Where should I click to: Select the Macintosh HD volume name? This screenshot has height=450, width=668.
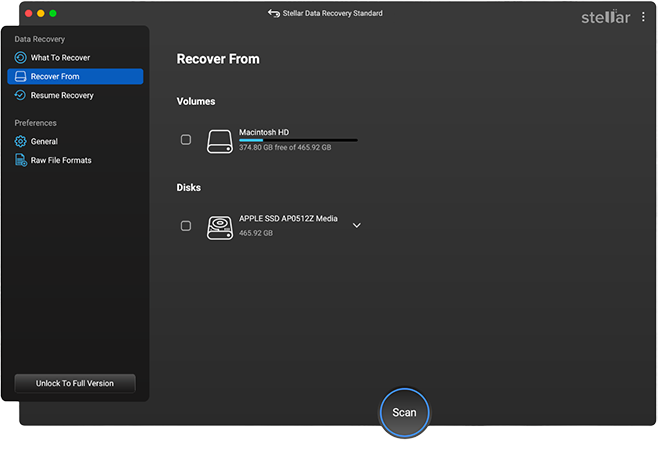point(264,132)
